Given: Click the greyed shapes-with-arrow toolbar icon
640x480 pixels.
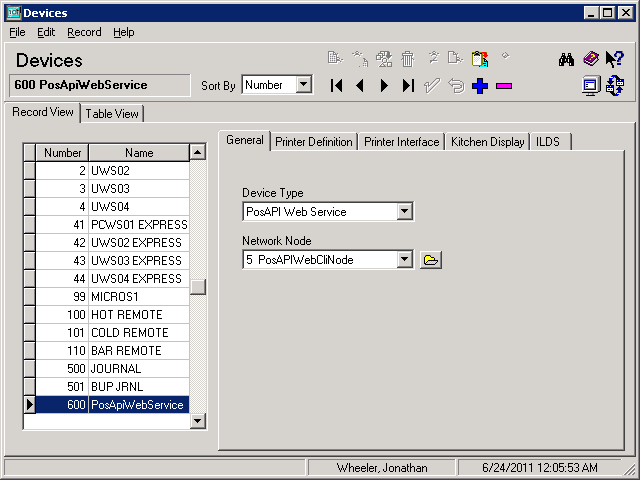Looking at the screenshot, I should point(384,59).
